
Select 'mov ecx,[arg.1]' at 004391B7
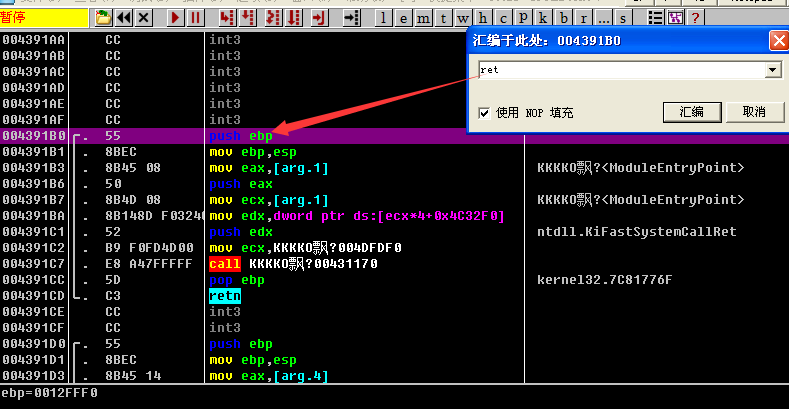coord(269,200)
